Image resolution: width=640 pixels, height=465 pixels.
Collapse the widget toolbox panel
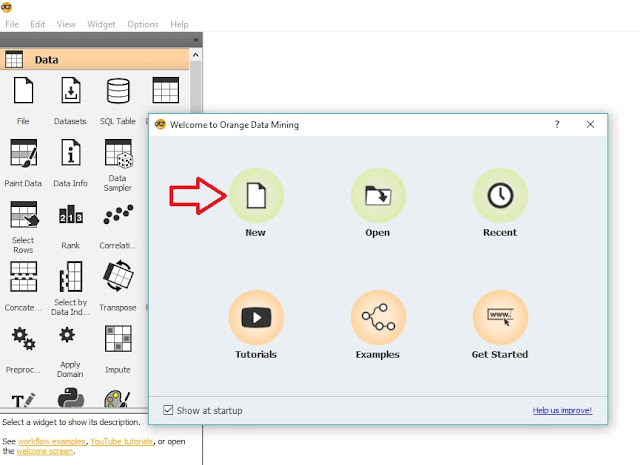tap(196, 40)
